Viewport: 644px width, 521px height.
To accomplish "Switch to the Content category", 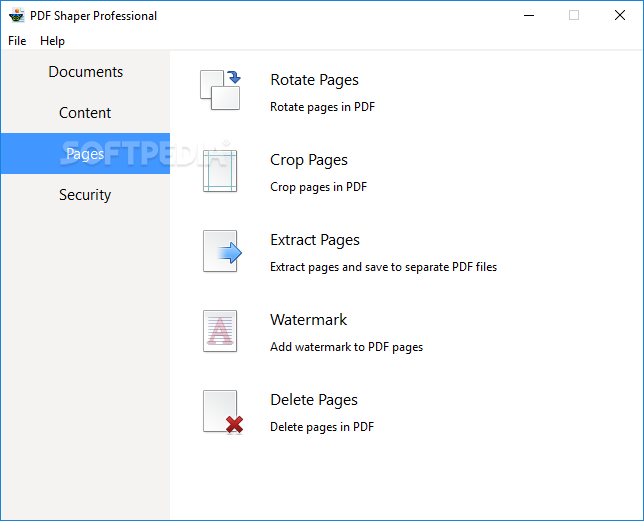I will click(x=85, y=112).
